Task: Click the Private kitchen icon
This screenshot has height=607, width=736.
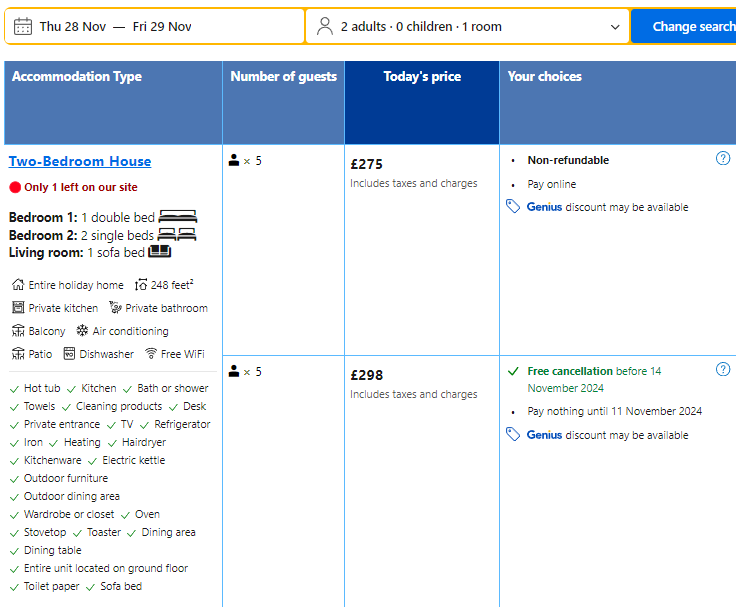Action: click(x=18, y=307)
